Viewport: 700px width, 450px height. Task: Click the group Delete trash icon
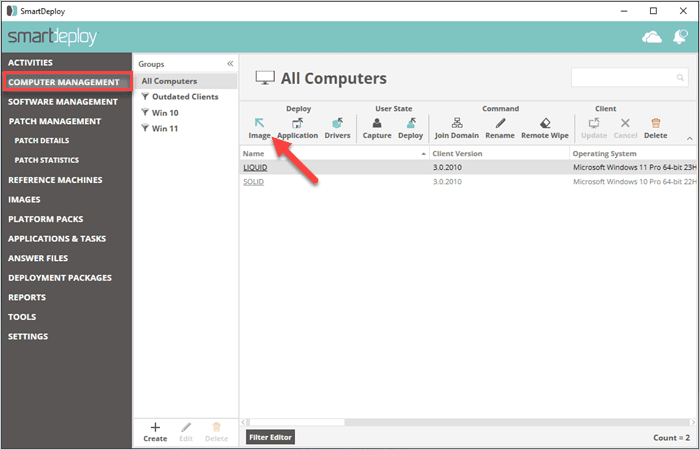tap(217, 427)
